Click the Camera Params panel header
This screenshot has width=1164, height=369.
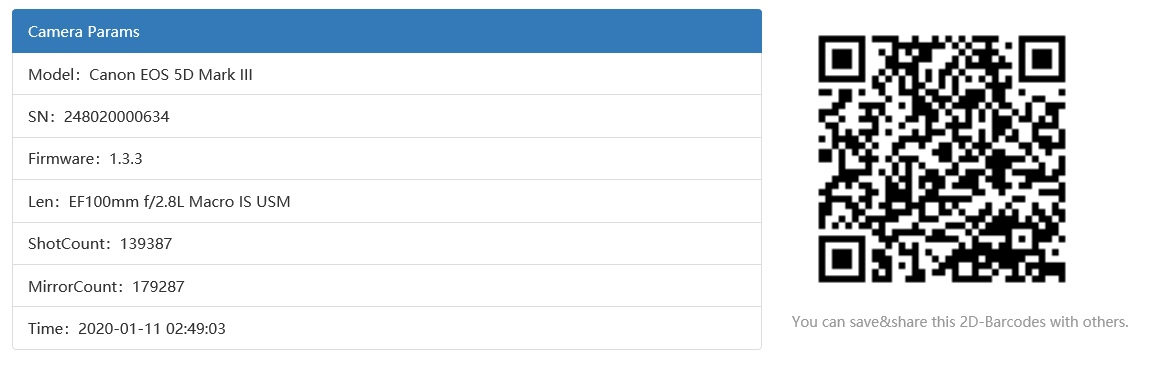(x=387, y=31)
